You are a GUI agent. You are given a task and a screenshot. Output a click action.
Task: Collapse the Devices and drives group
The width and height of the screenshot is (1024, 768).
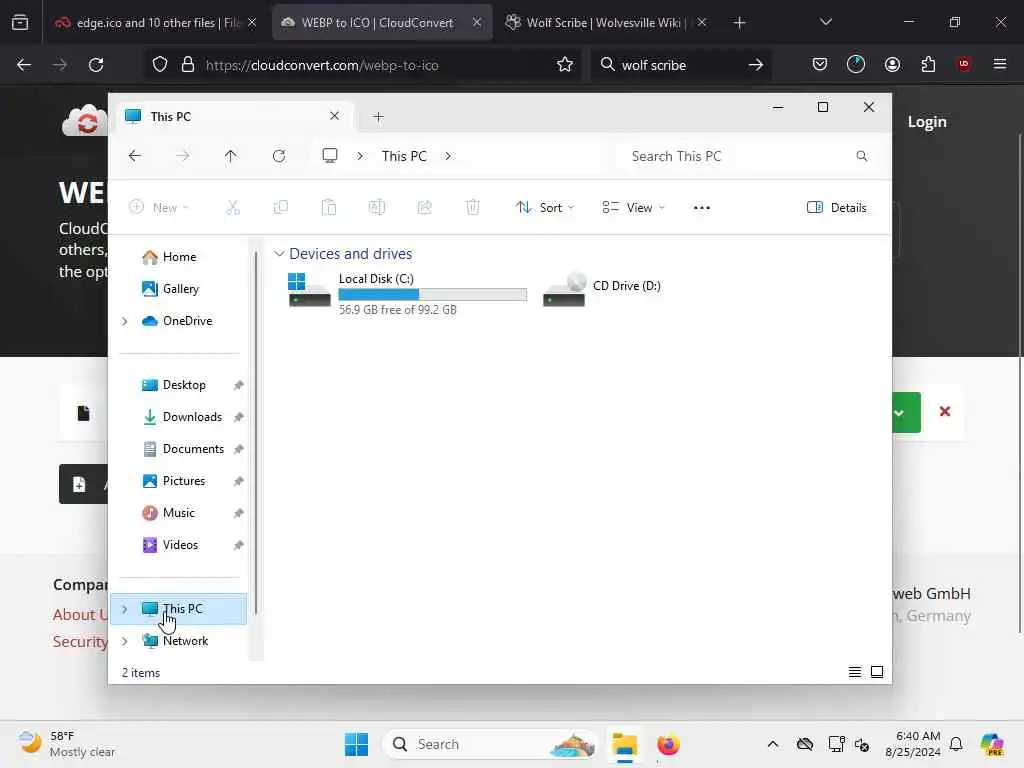click(279, 253)
